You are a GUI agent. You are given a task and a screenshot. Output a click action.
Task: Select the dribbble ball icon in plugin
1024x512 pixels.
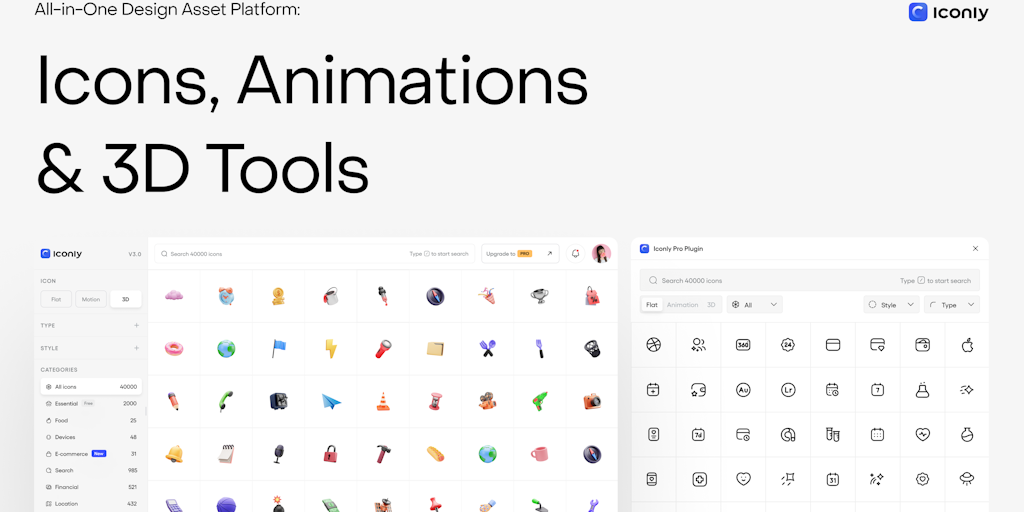pyautogui.click(x=653, y=344)
